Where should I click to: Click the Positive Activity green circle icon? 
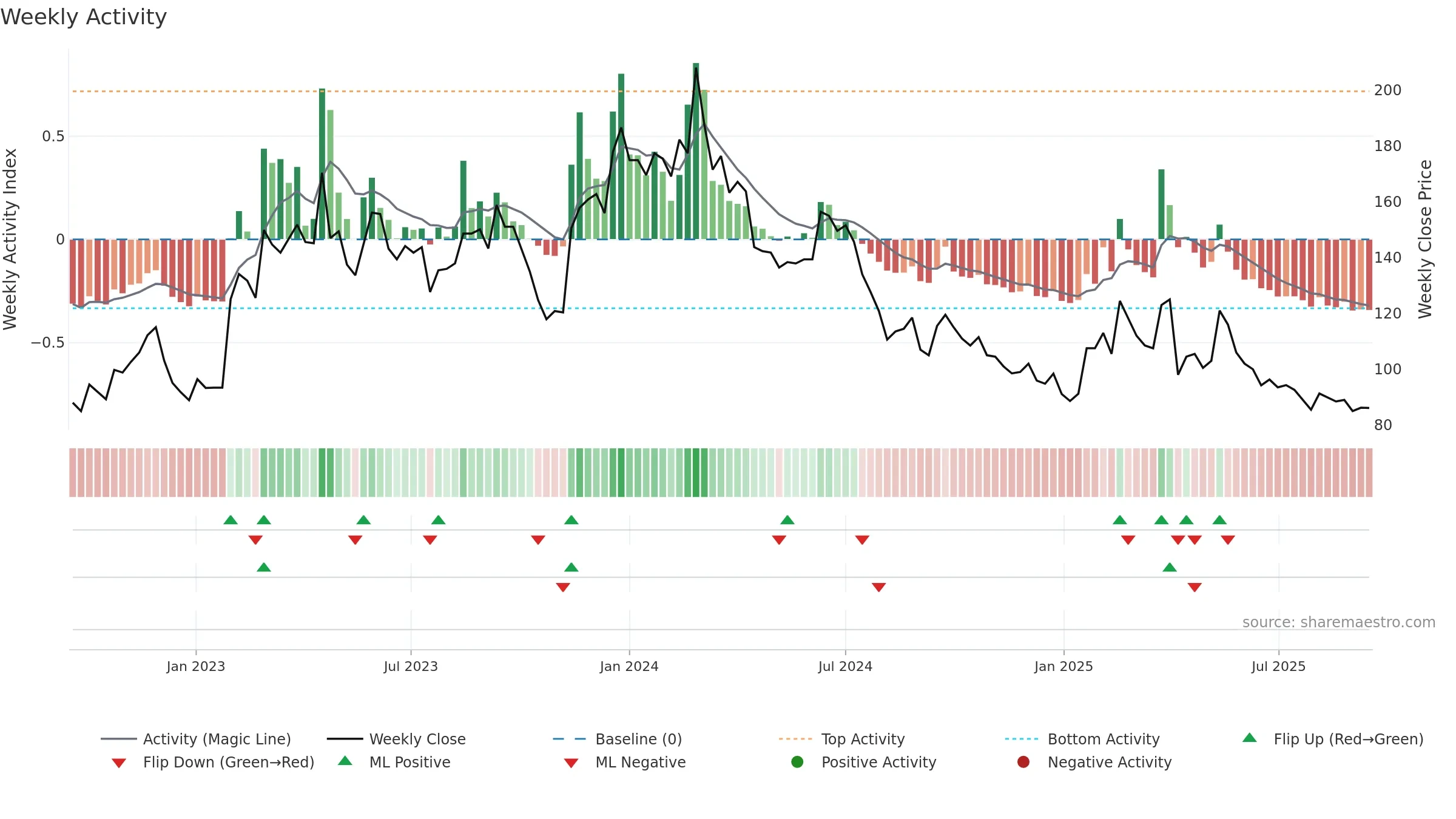pyautogui.click(x=797, y=762)
